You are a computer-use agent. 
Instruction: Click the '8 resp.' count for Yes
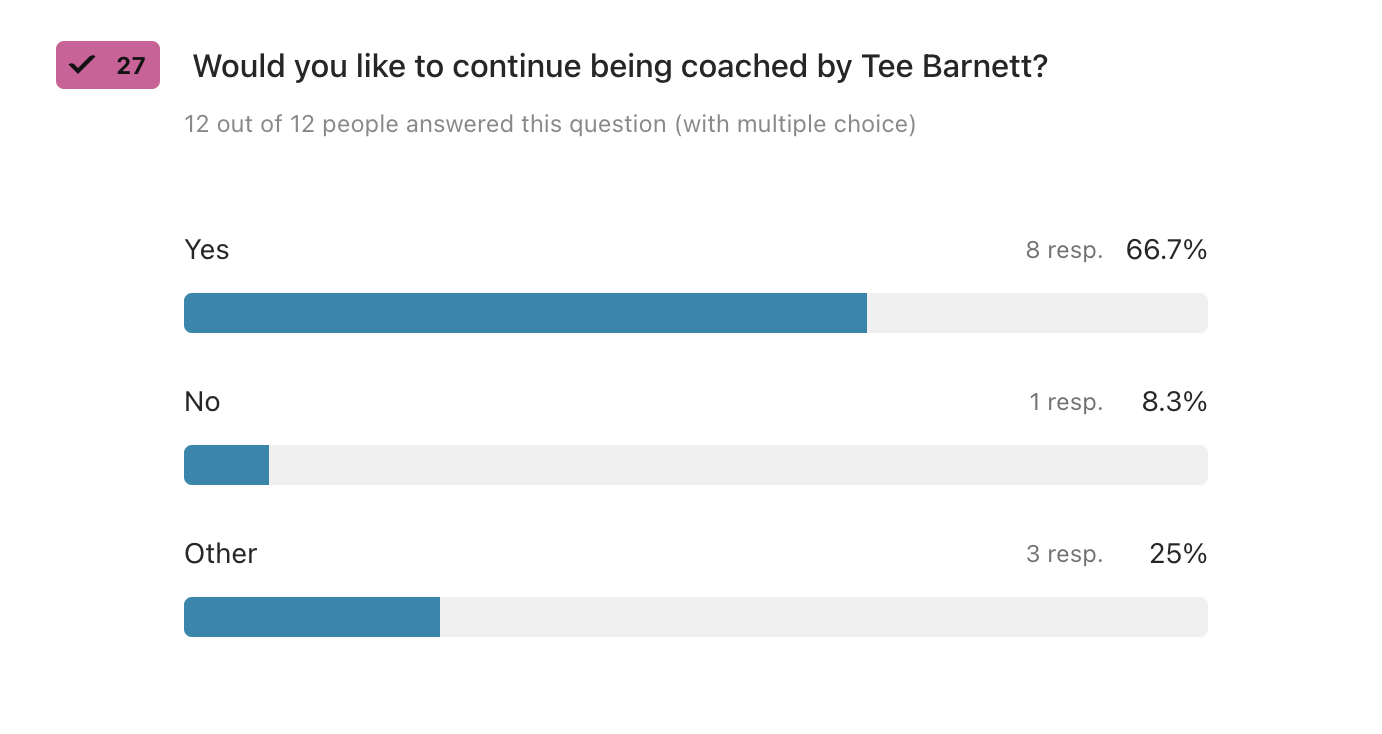[x=1064, y=251]
